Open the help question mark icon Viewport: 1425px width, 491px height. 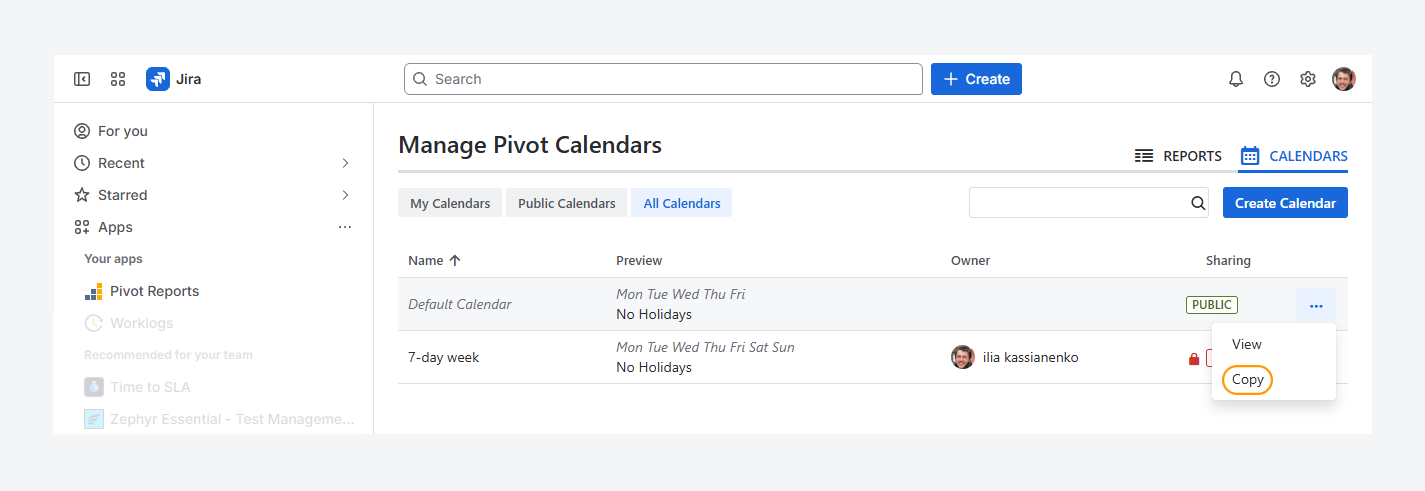click(1272, 79)
